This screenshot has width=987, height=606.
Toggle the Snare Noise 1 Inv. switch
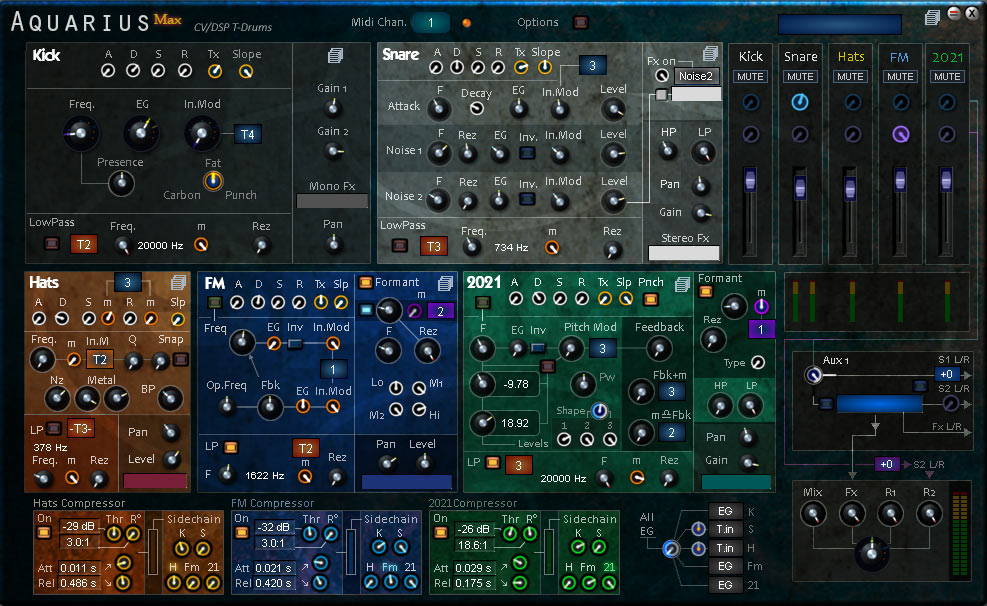pos(527,152)
